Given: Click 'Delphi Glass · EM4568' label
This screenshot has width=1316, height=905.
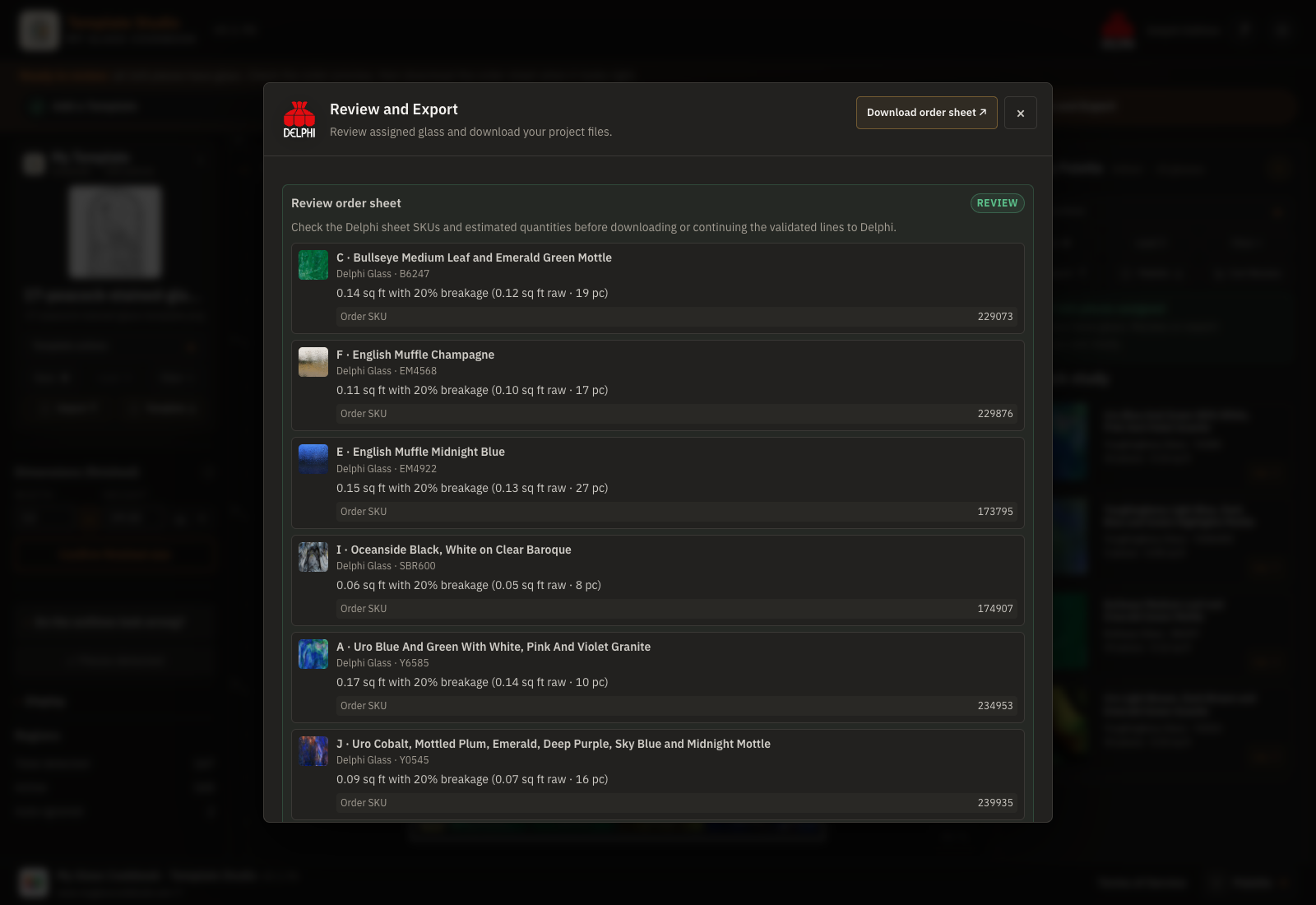Looking at the screenshot, I should coord(387,371).
